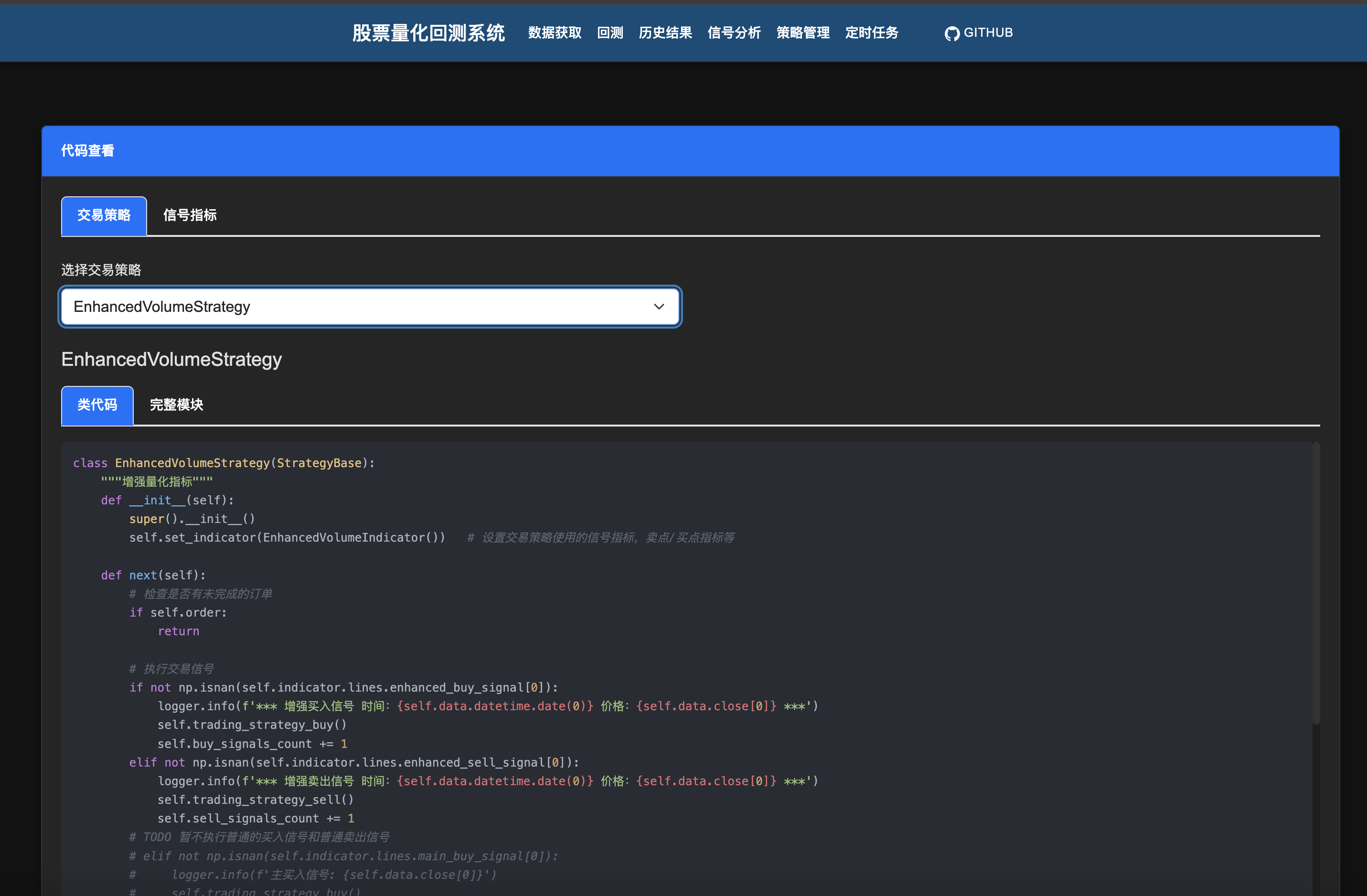Screen dimensions: 1367x896
Task: Switch to 完整模块 full module tab
Action: pyautogui.click(x=176, y=405)
